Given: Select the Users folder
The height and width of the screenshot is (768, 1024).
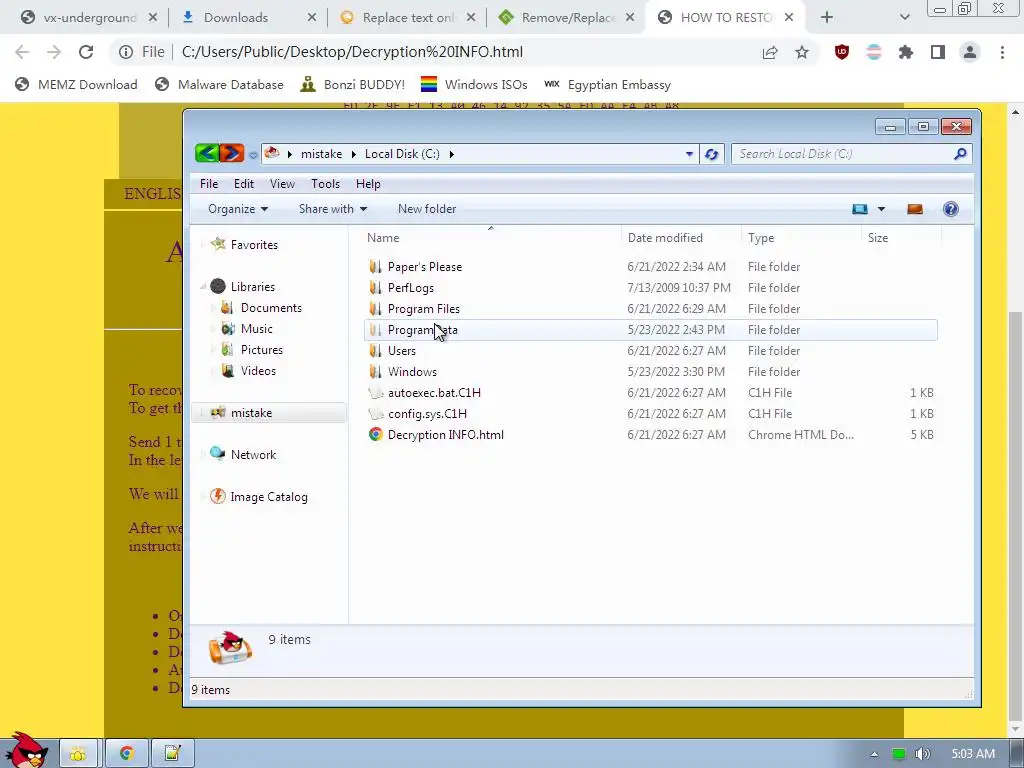Looking at the screenshot, I should (x=401, y=351).
